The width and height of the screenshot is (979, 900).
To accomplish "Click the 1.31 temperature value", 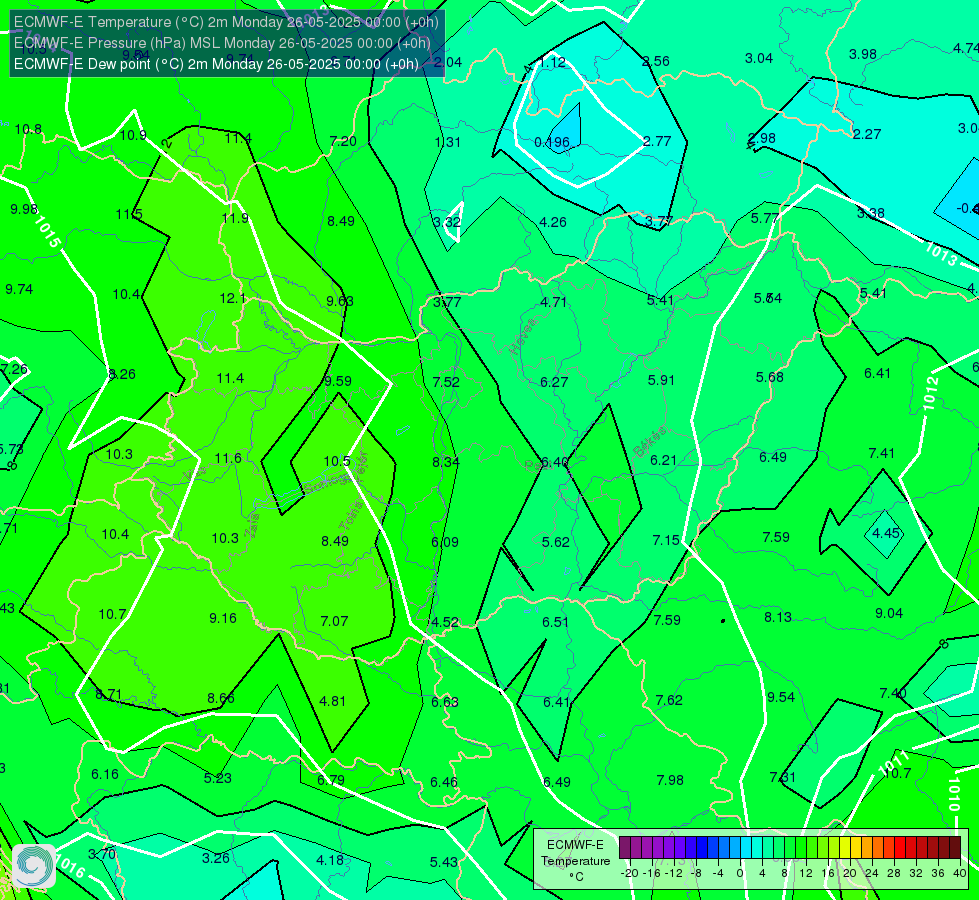I will (x=448, y=142).
